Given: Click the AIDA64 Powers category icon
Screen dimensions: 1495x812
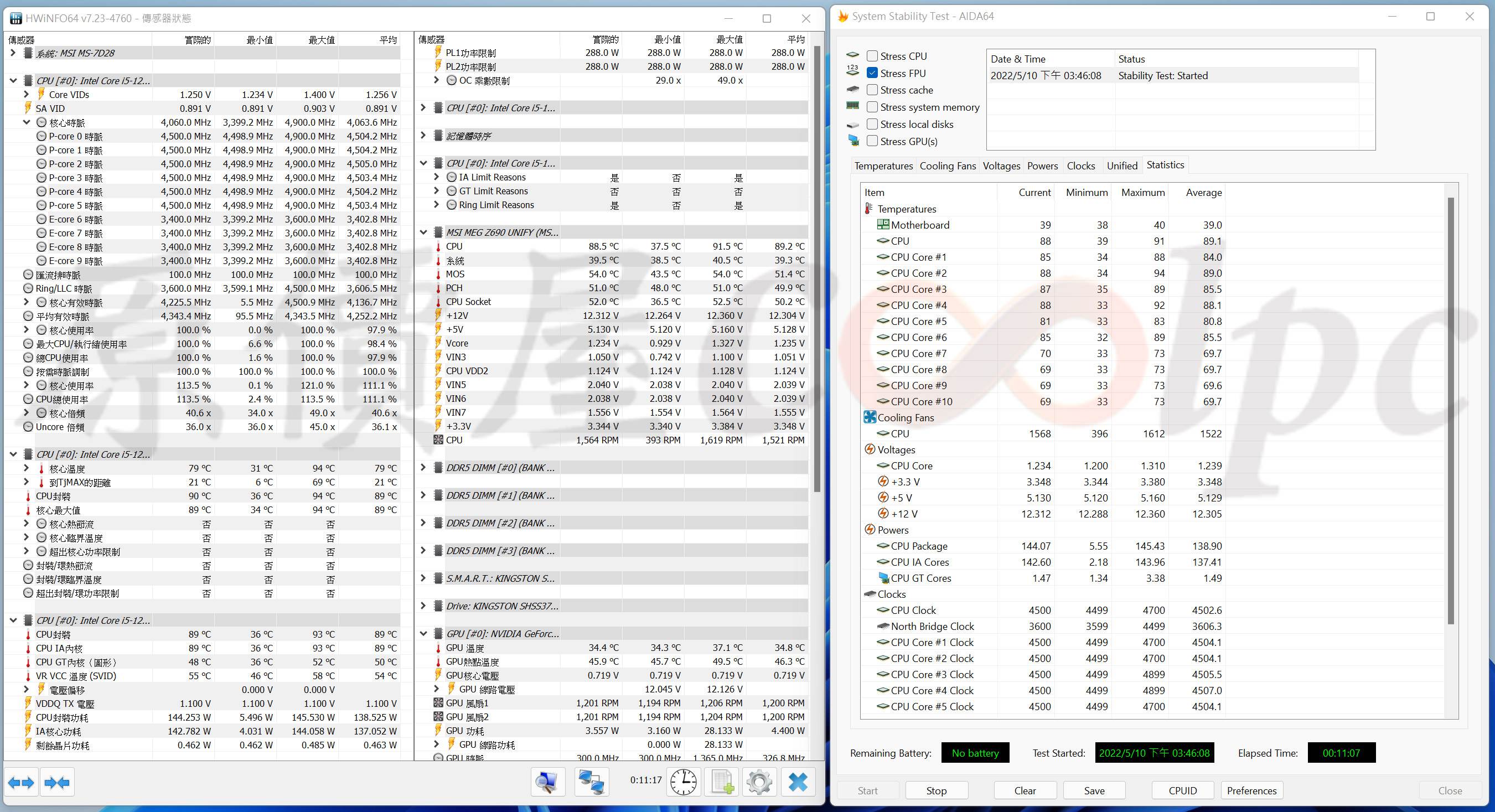Looking at the screenshot, I should (870, 529).
